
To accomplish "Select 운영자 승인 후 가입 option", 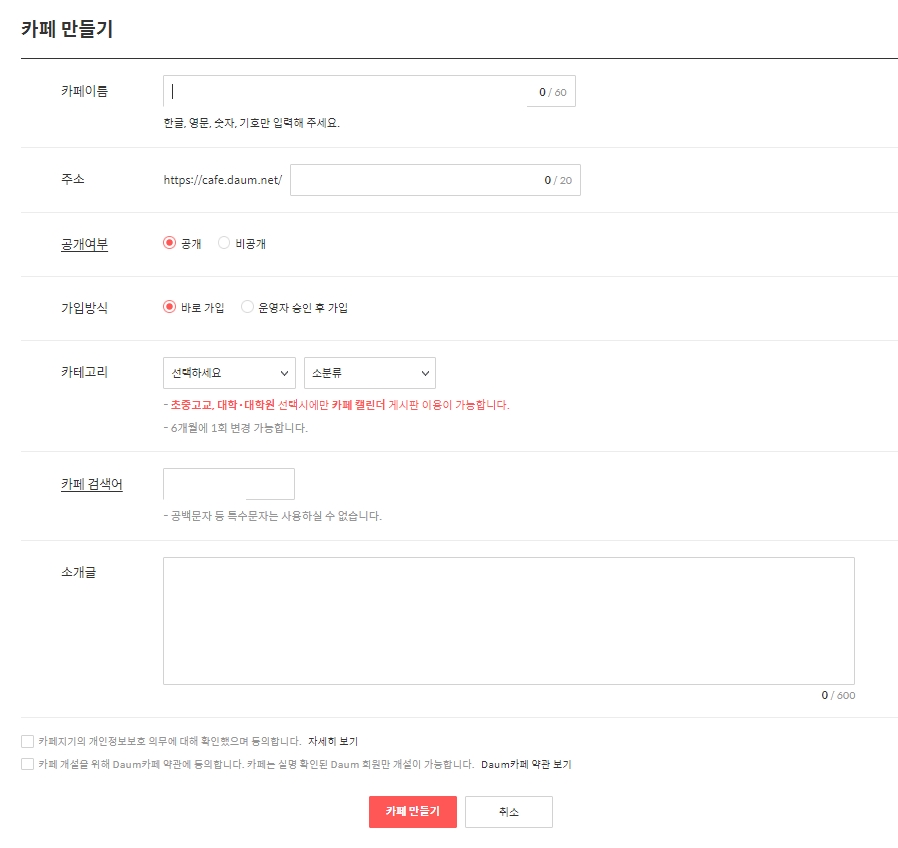I will [x=247, y=307].
